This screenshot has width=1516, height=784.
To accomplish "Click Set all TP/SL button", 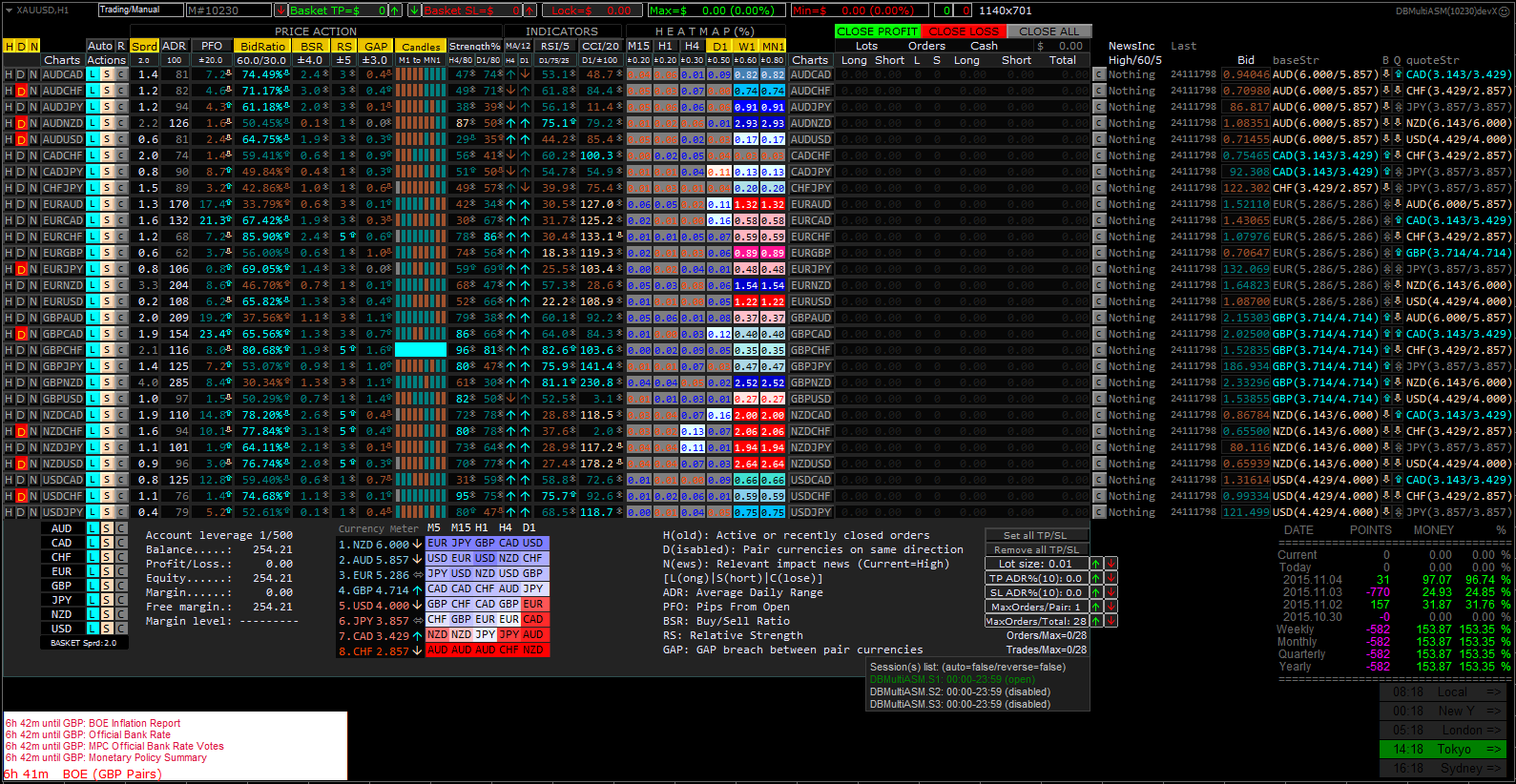I will [x=1035, y=535].
